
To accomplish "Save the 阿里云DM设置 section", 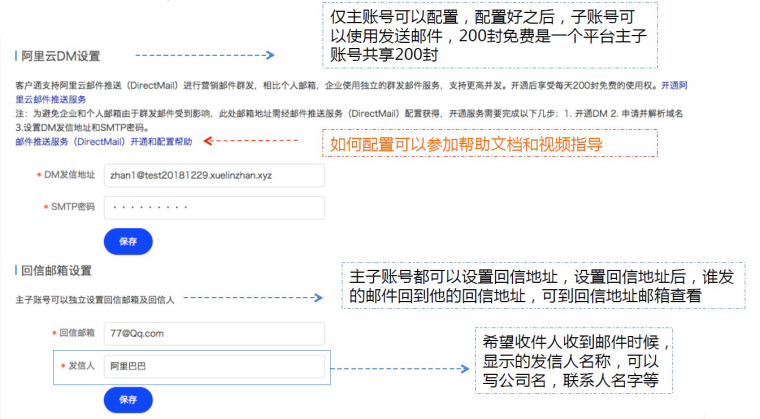I will [128, 242].
